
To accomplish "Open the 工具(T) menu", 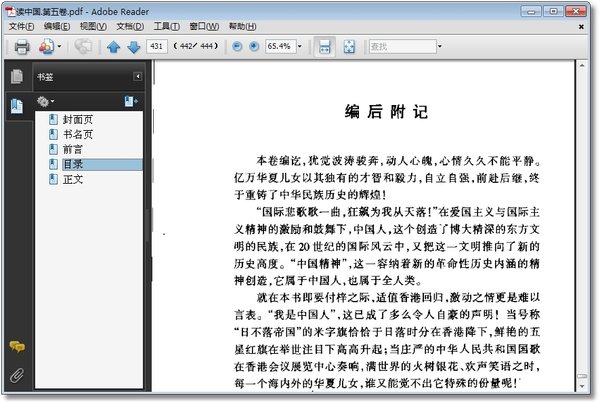I will (166, 26).
